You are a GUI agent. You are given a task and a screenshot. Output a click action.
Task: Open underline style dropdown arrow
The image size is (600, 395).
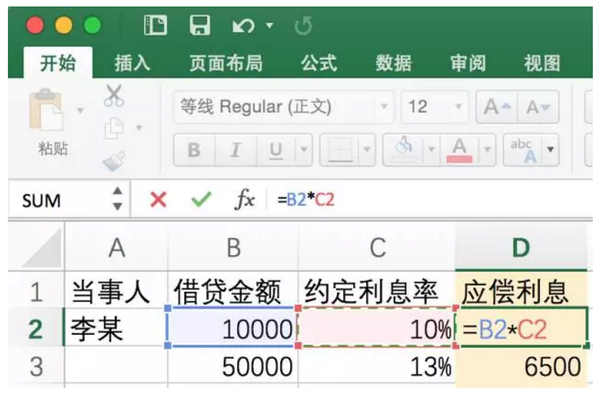pos(304,149)
